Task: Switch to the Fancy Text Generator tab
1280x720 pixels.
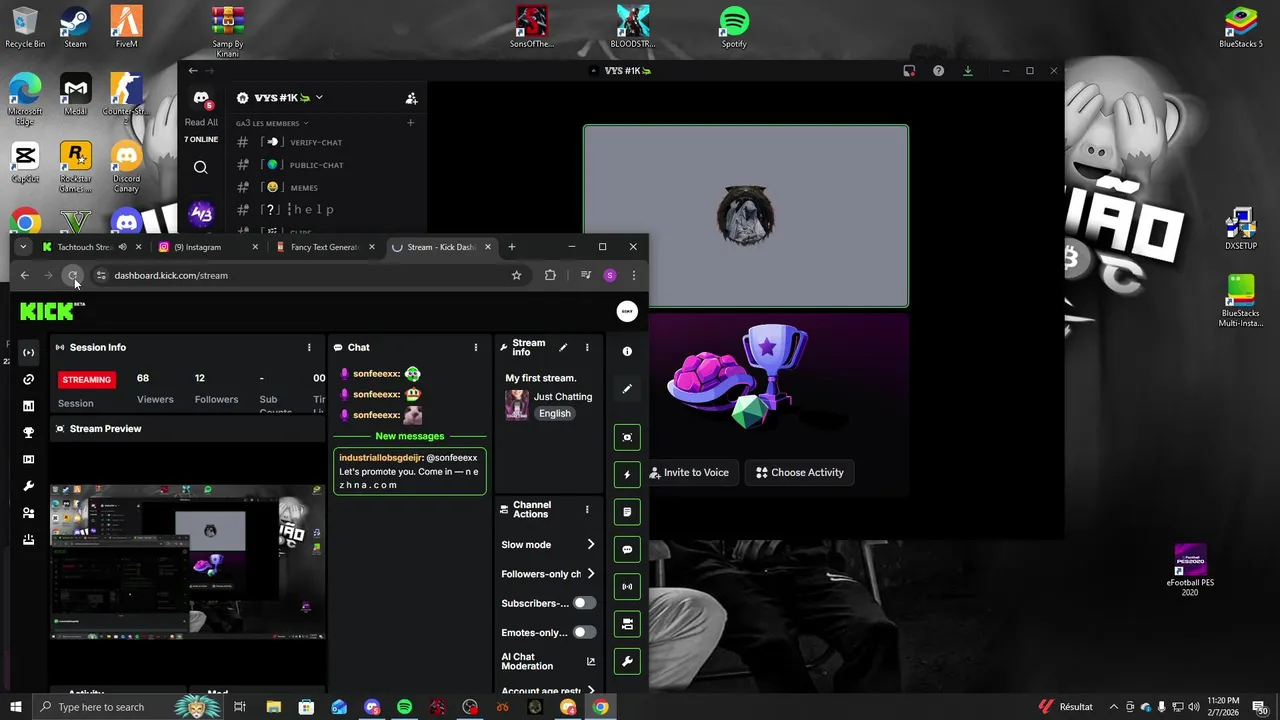Action: click(x=325, y=247)
